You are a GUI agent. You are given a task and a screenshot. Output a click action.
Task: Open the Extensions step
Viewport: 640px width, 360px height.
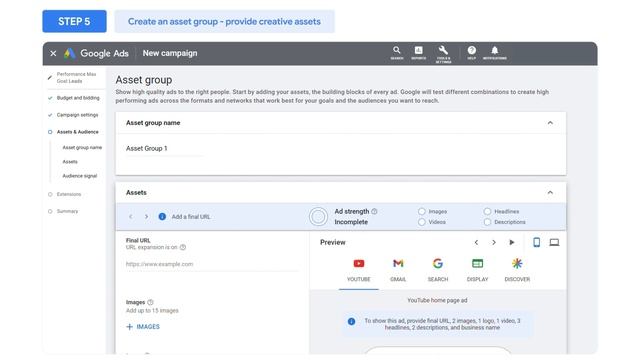(69, 194)
